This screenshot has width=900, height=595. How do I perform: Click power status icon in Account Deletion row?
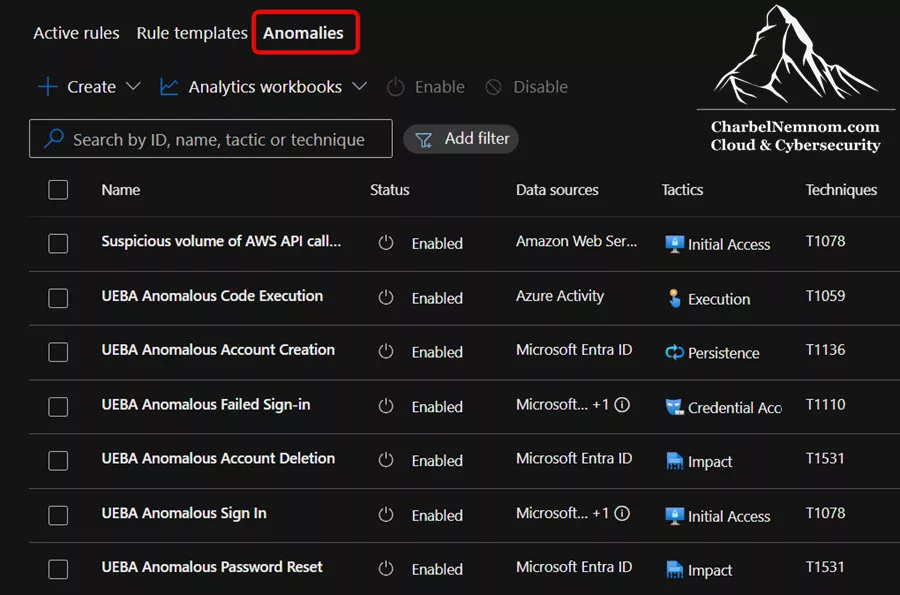(x=386, y=460)
